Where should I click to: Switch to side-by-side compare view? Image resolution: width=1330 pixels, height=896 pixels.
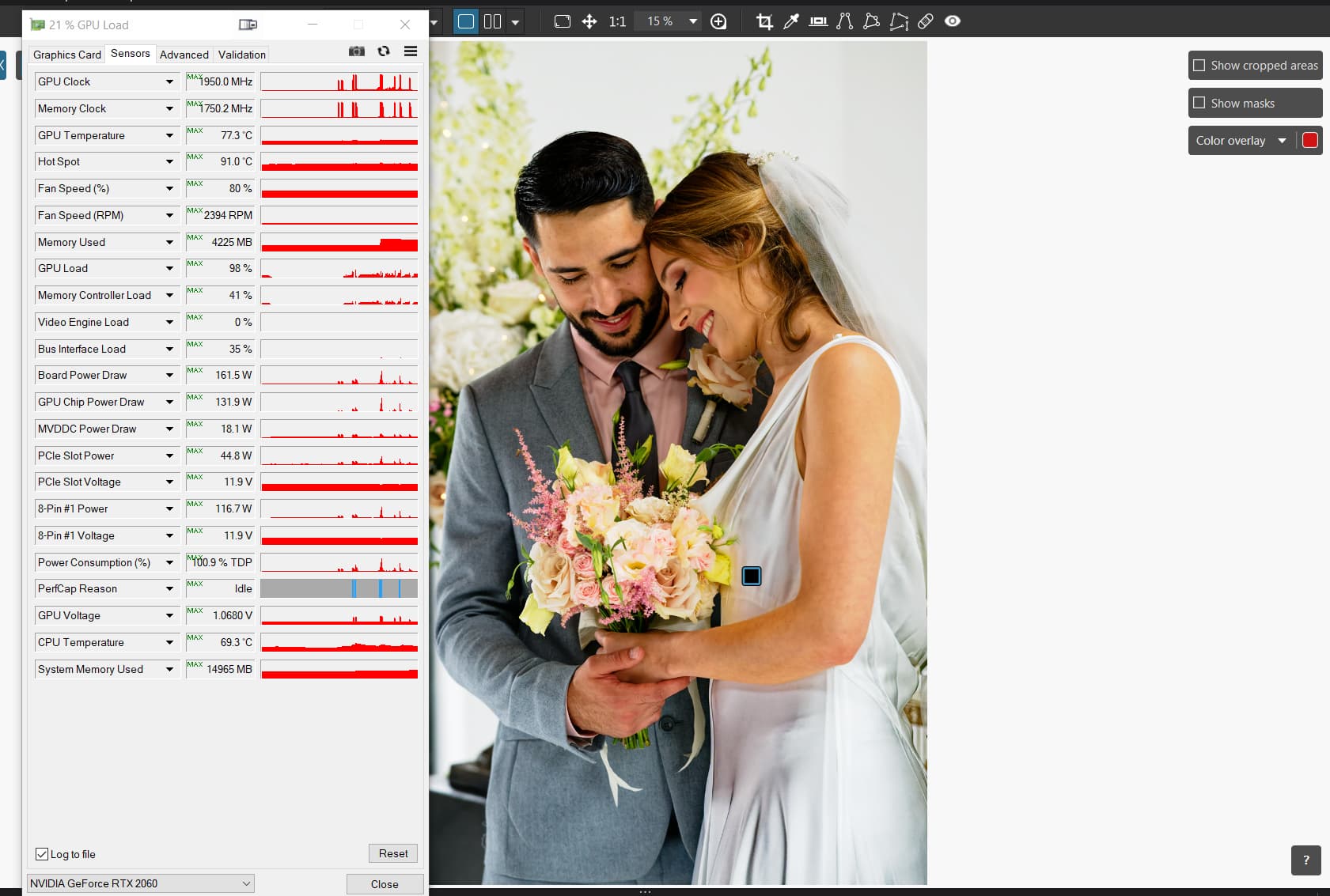[492, 21]
